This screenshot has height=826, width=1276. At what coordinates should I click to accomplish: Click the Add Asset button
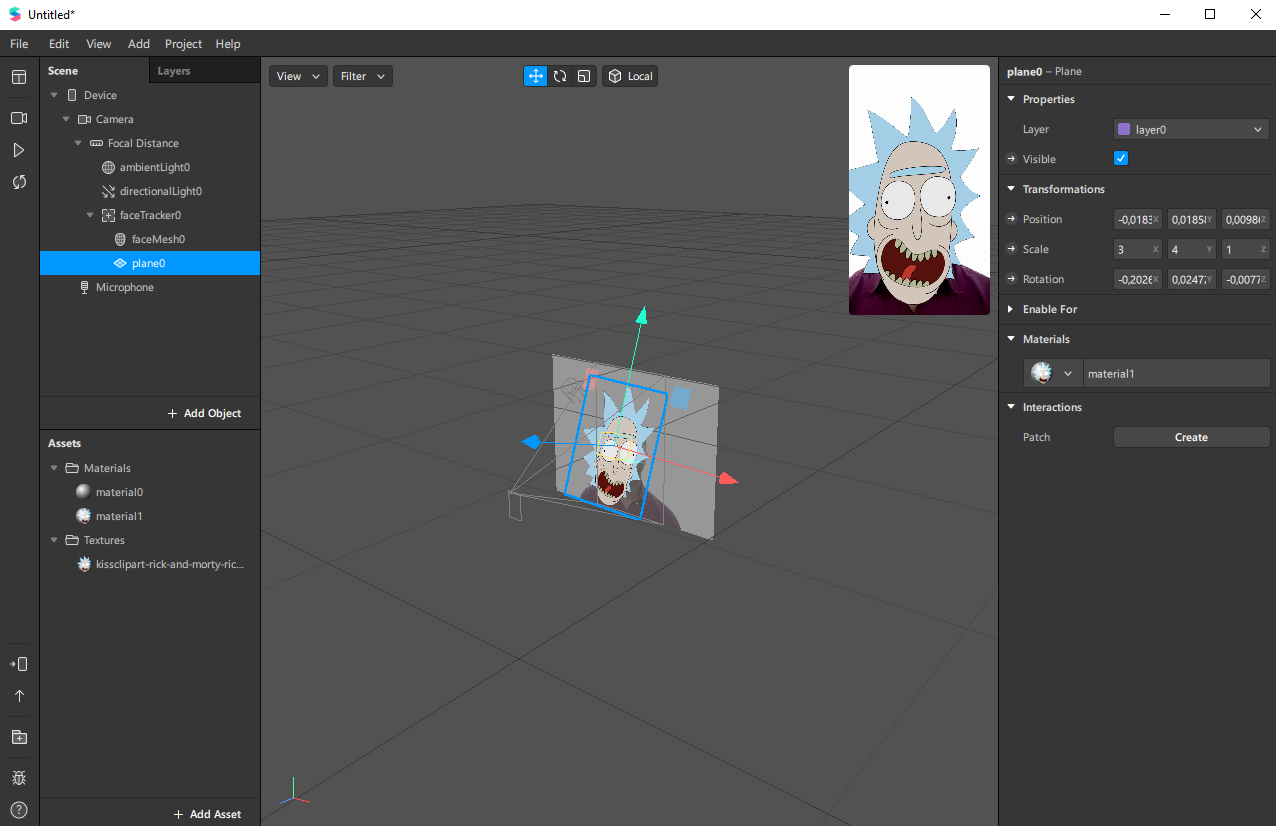coord(207,814)
